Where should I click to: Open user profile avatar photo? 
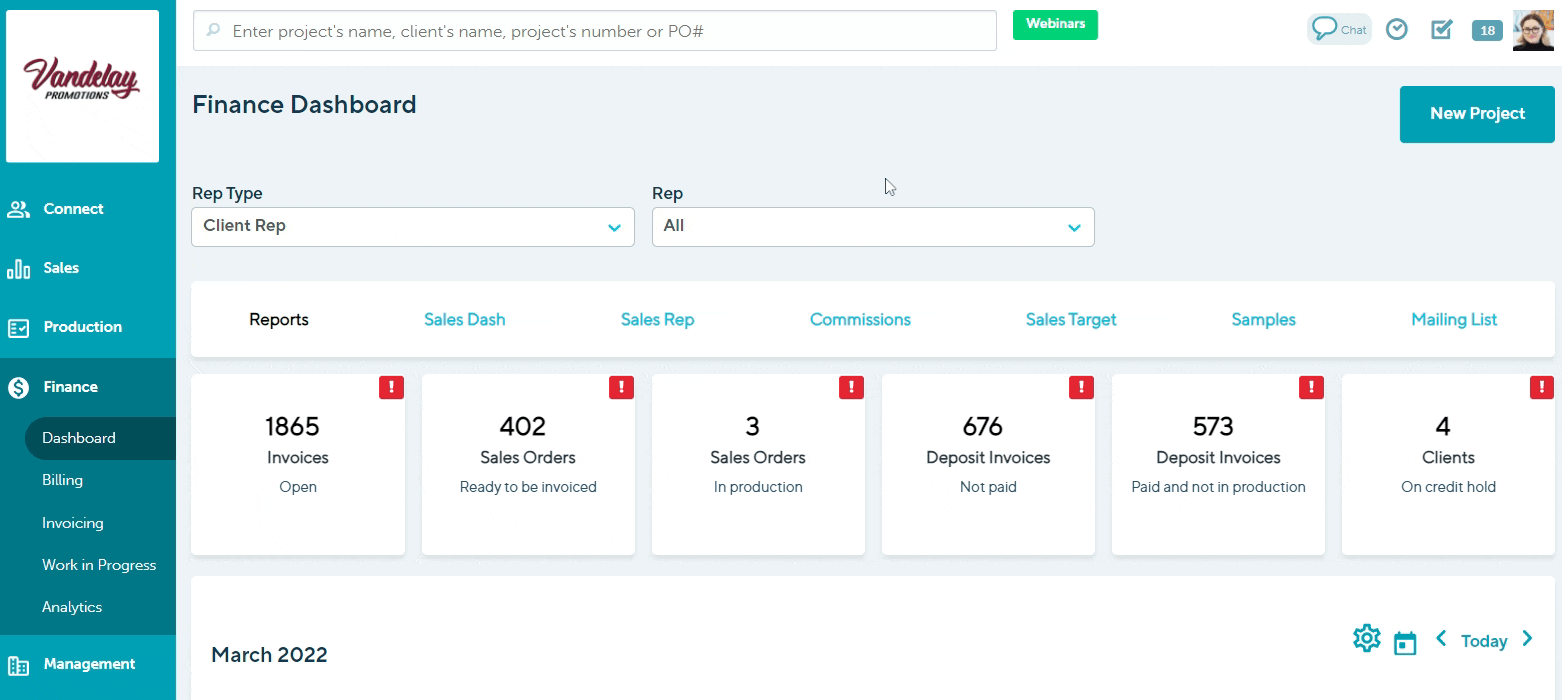[x=1533, y=31]
